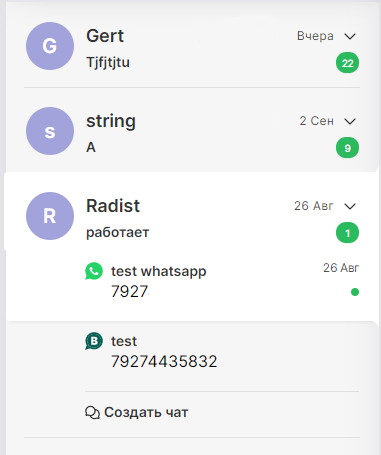Expand the chevron next to 2 Сен

coord(350,121)
